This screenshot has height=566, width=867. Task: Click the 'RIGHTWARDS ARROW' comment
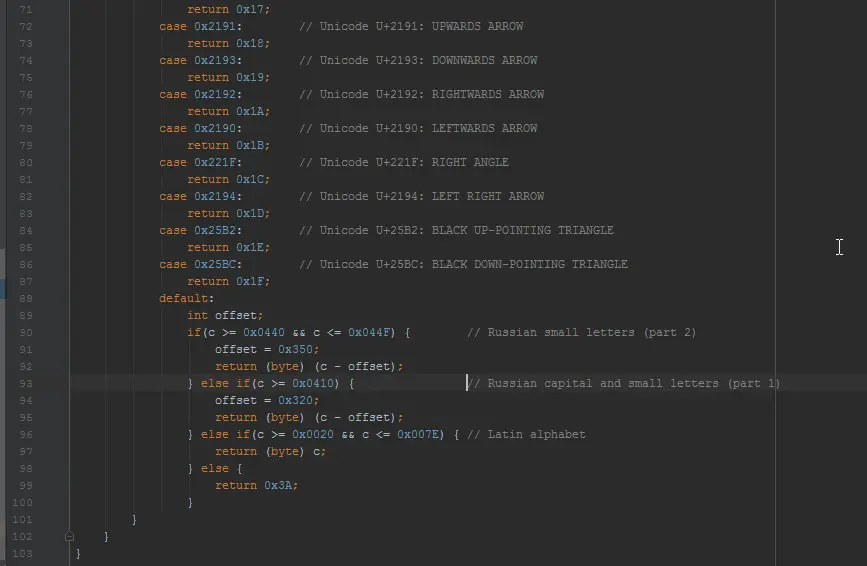488,95
